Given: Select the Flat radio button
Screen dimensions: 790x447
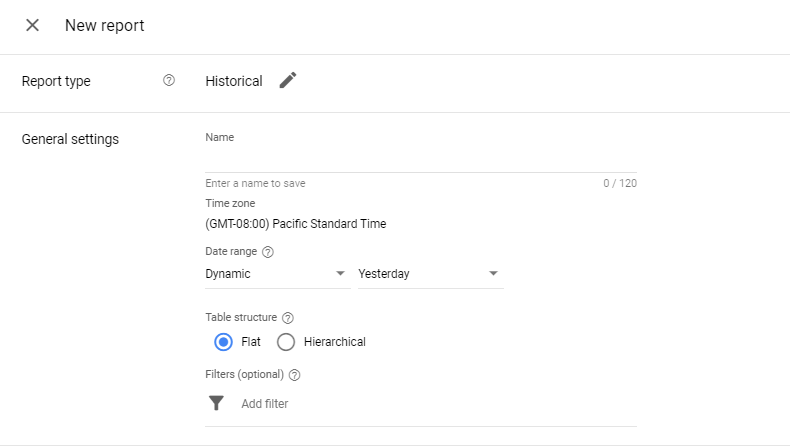Looking at the screenshot, I should (223, 342).
